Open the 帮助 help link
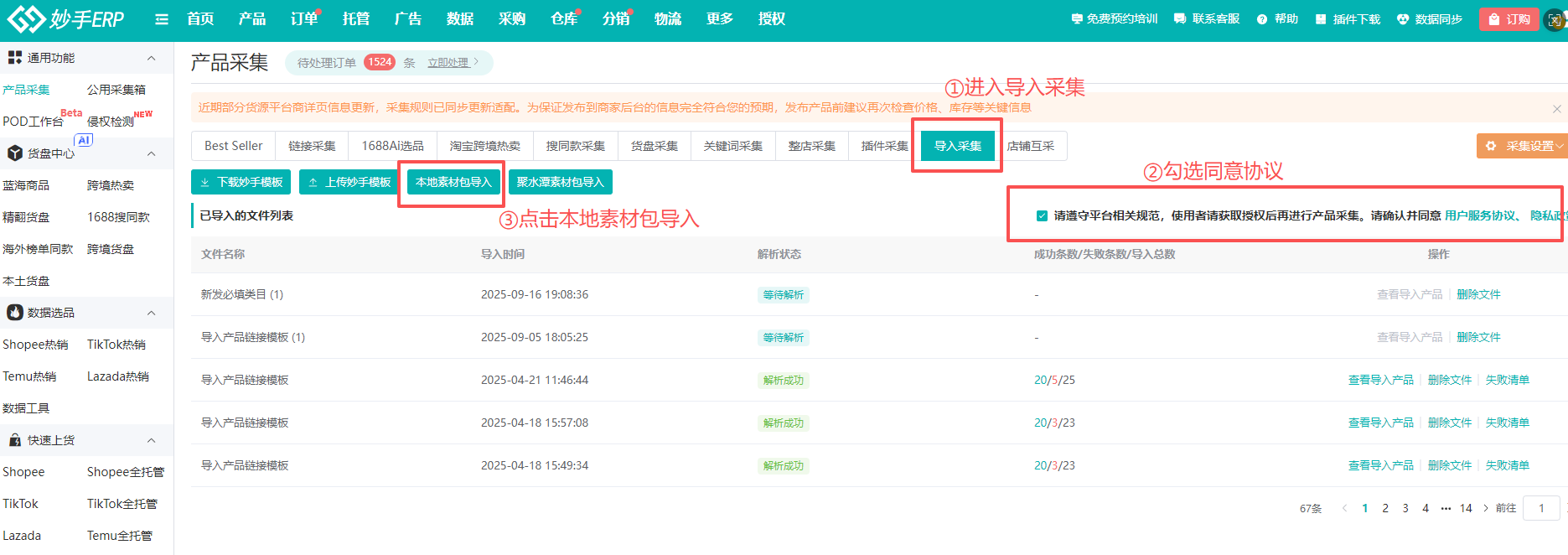 [1277, 18]
